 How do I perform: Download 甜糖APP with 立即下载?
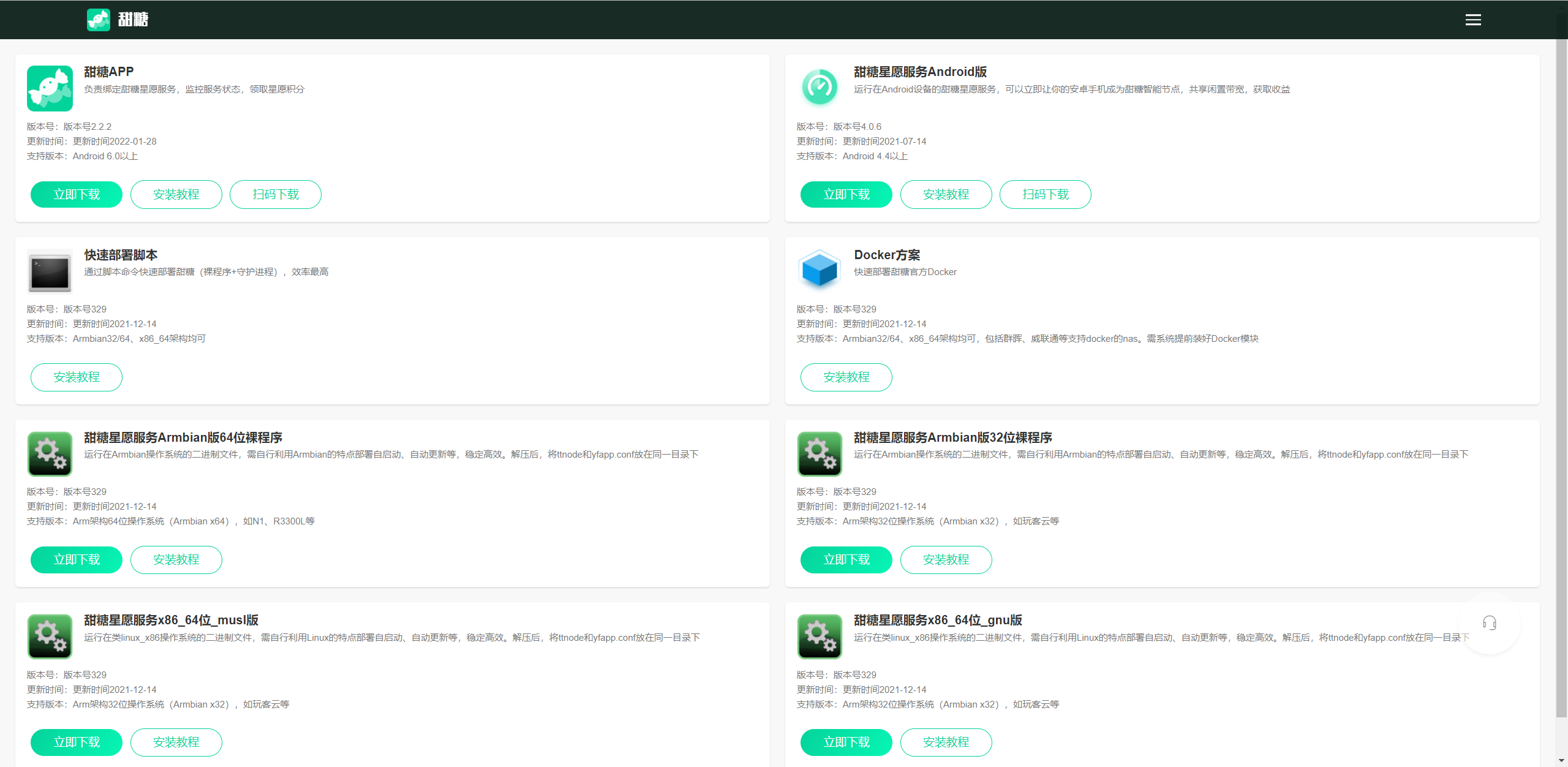click(77, 194)
